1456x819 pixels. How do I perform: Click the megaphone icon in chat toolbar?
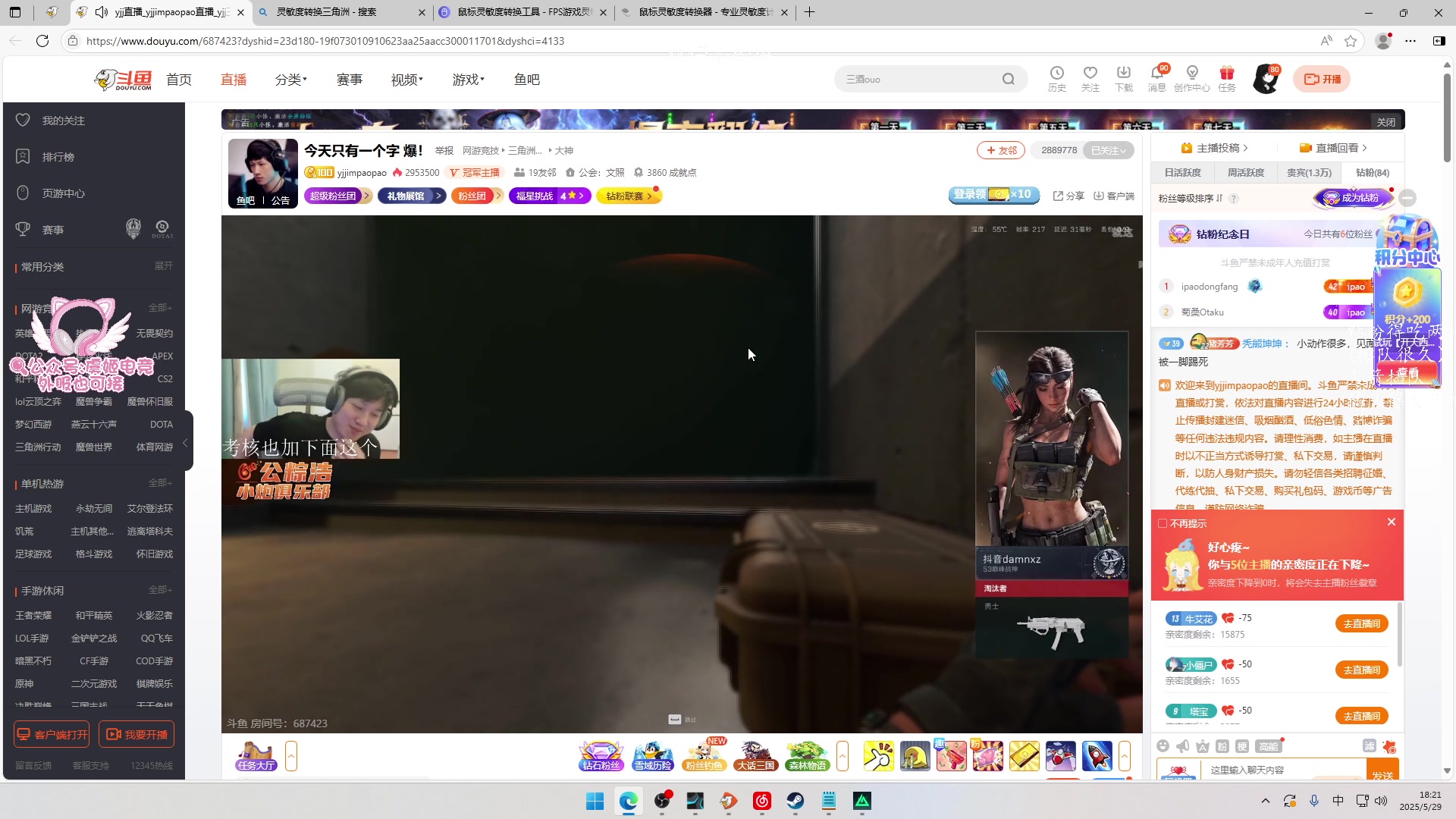(1182, 746)
